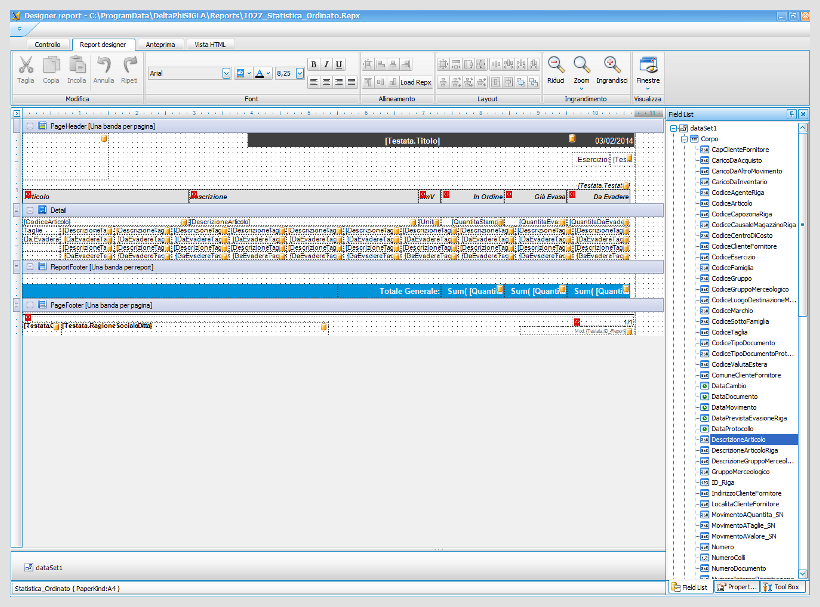Toggle bold formatting
The image size is (820, 607).
point(314,64)
